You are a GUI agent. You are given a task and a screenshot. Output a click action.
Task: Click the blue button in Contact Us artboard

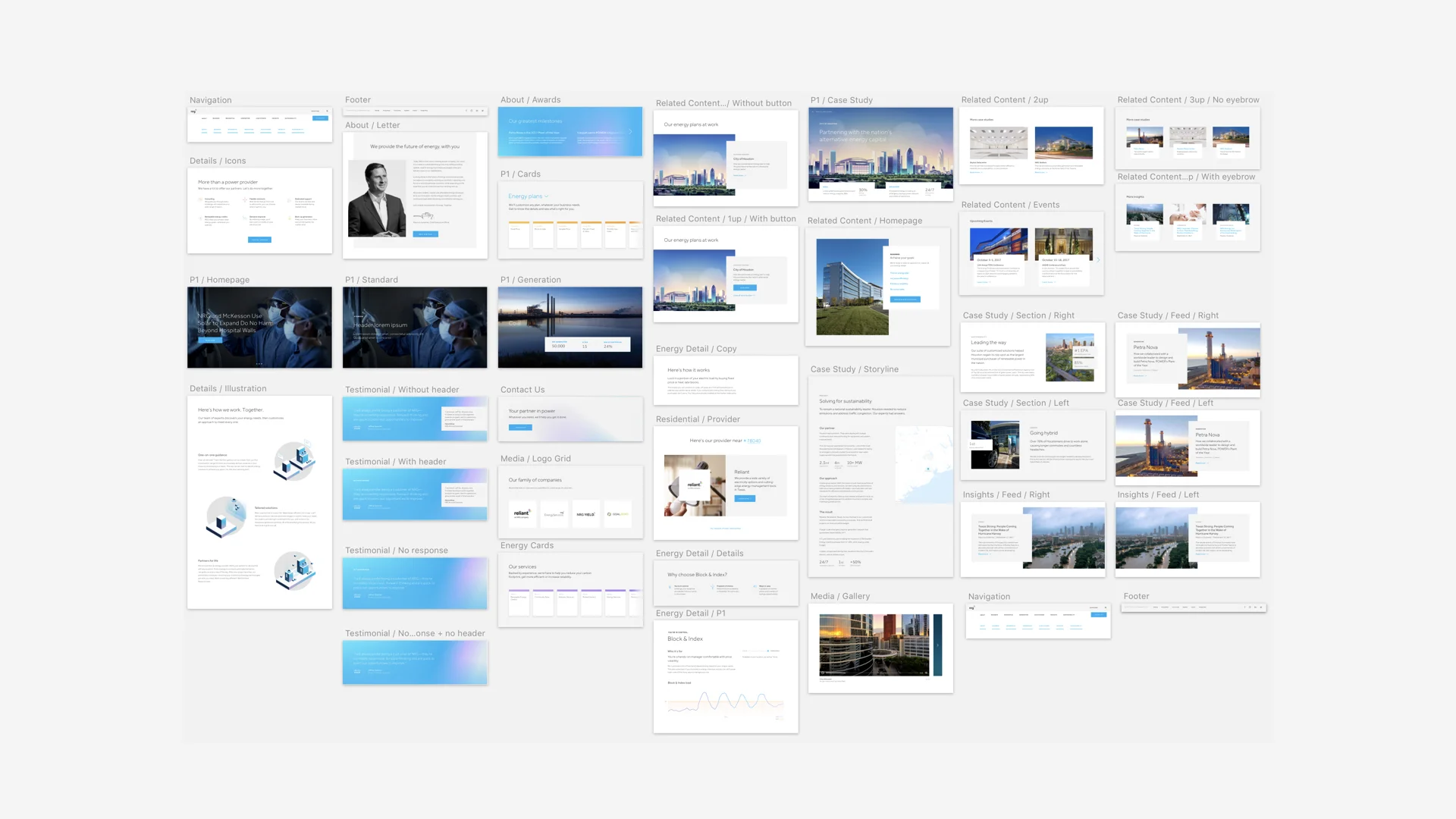pyautogui.click(x=520, y=428)
